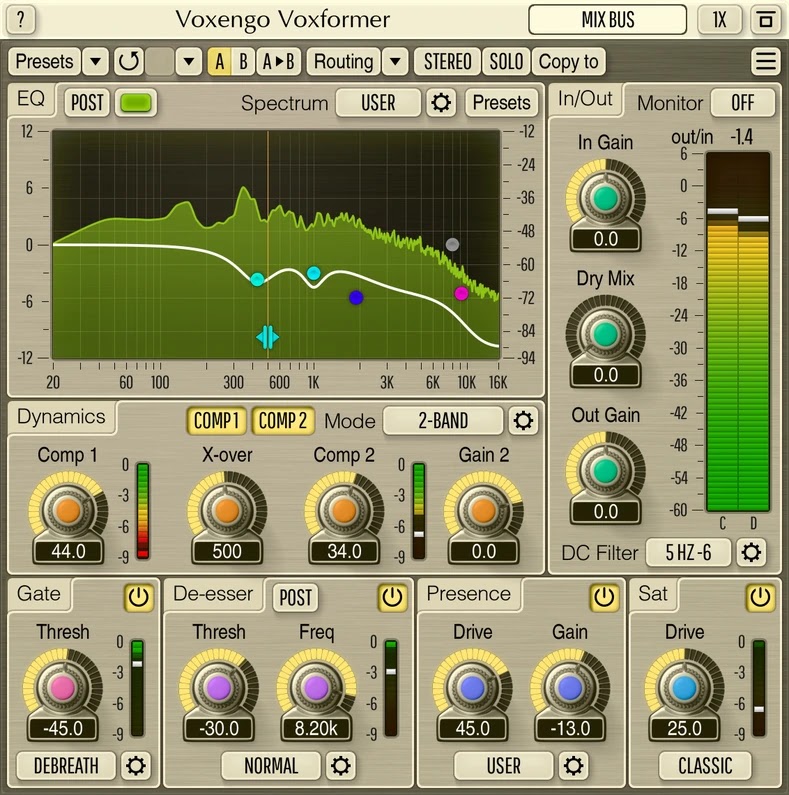Open the EQ Presets button
Image resolution: width=789 pixels, height=795 pixels.
[x=501, y=103]
